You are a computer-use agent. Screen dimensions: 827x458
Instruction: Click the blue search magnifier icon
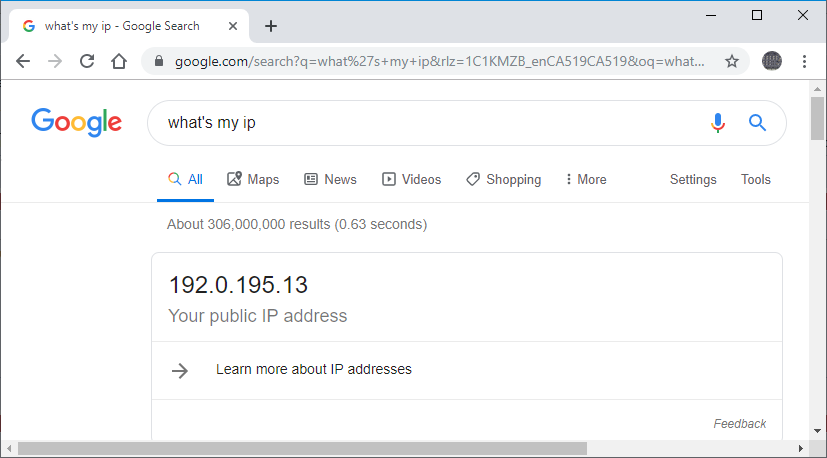point(757,123)
